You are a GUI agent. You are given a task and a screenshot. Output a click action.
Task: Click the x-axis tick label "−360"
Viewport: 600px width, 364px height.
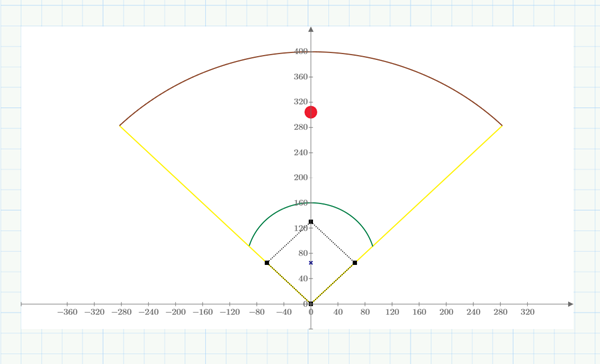[67, 312]
